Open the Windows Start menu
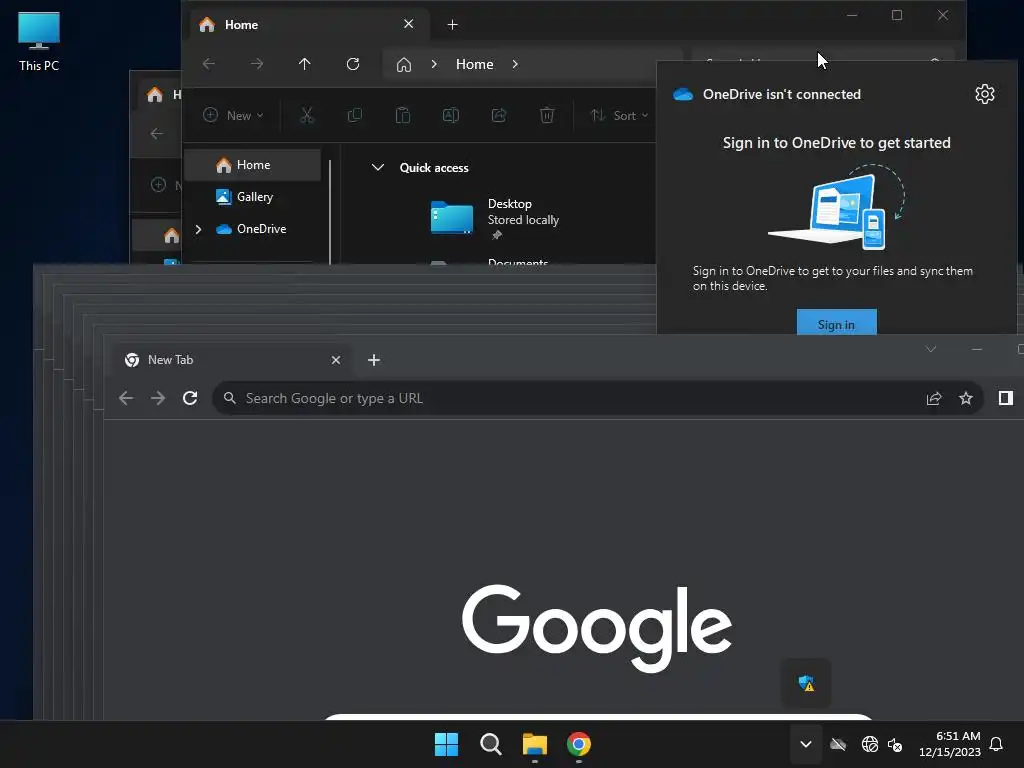The height and width of the screenshot is (768, 1024). 447,744
